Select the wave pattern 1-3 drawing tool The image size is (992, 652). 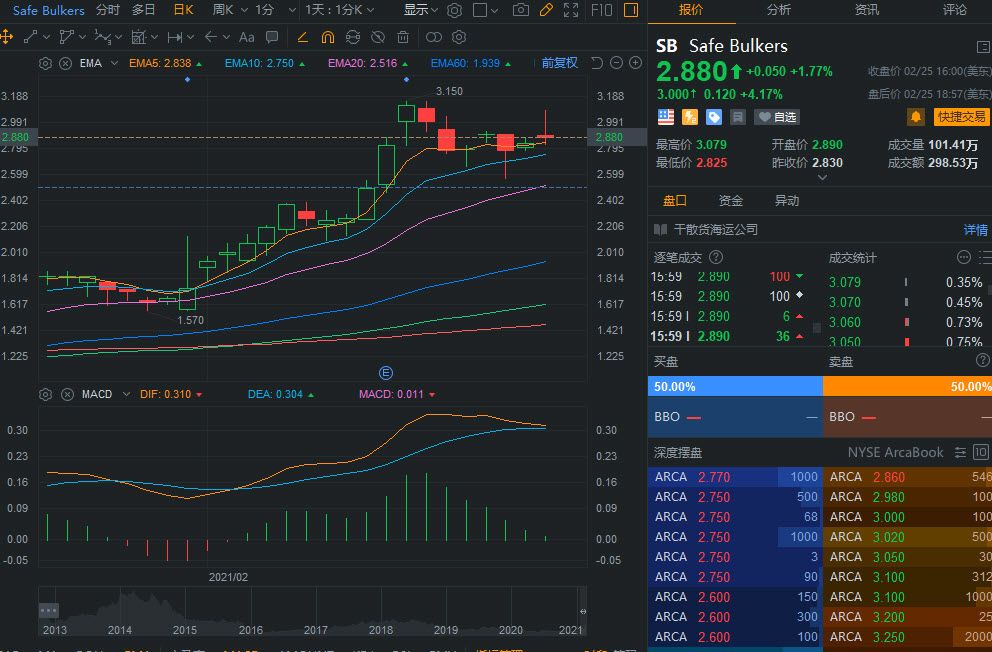[102, 37]
